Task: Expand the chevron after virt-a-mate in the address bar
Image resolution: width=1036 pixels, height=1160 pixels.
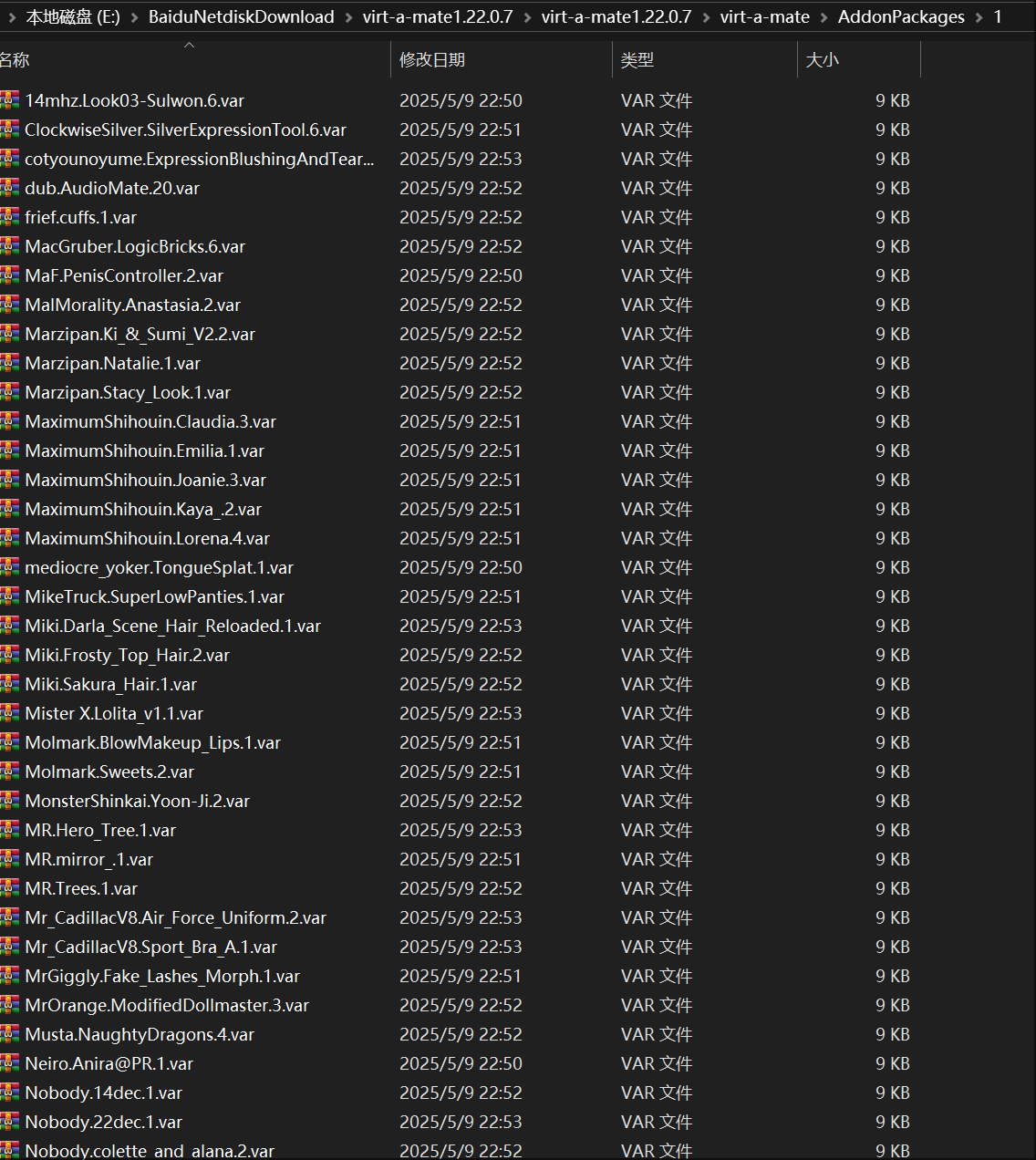Action: pyautogui.click(x=824, y=17)
